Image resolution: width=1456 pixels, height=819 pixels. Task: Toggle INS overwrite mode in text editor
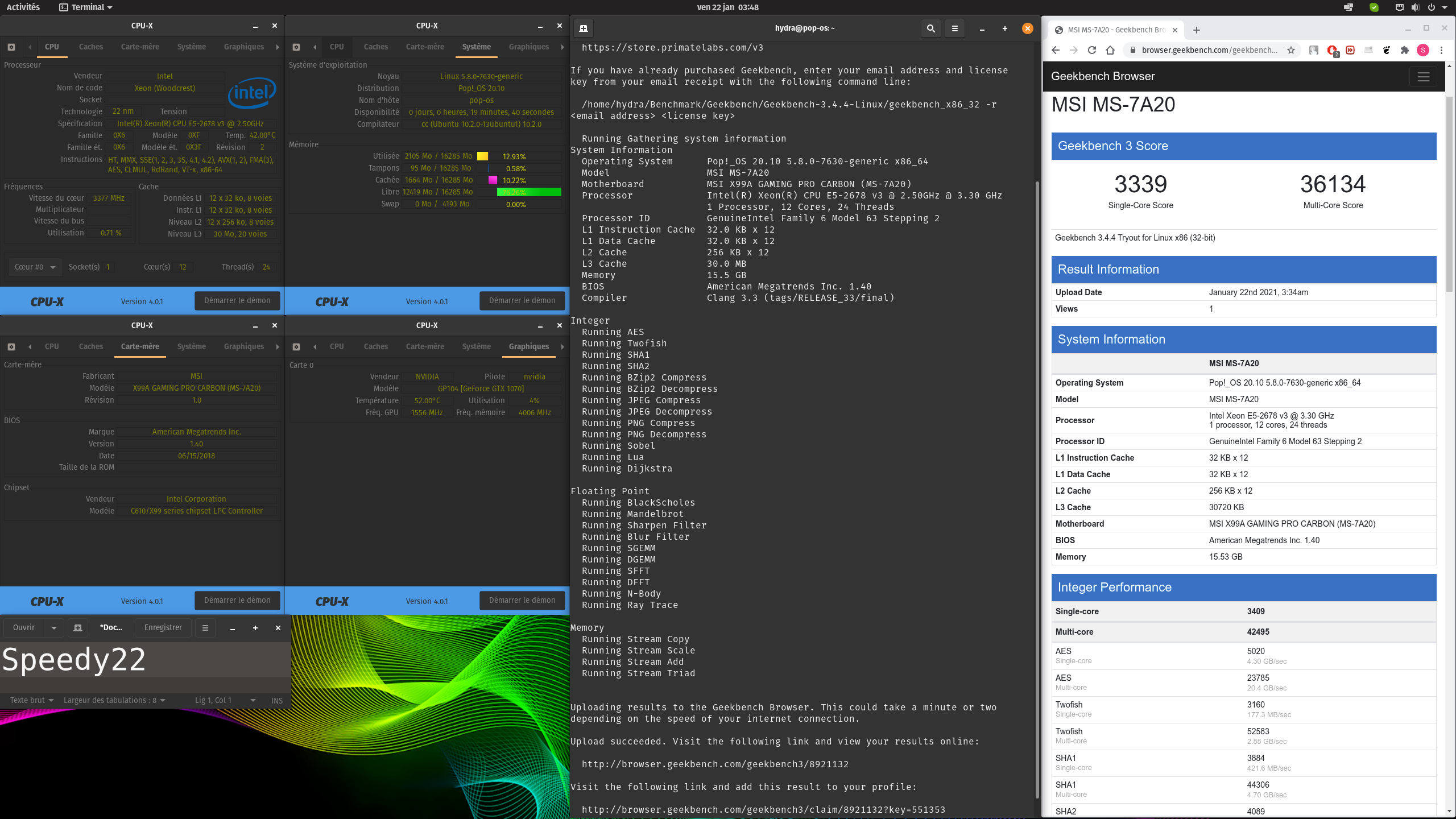(x=277, y=700)
